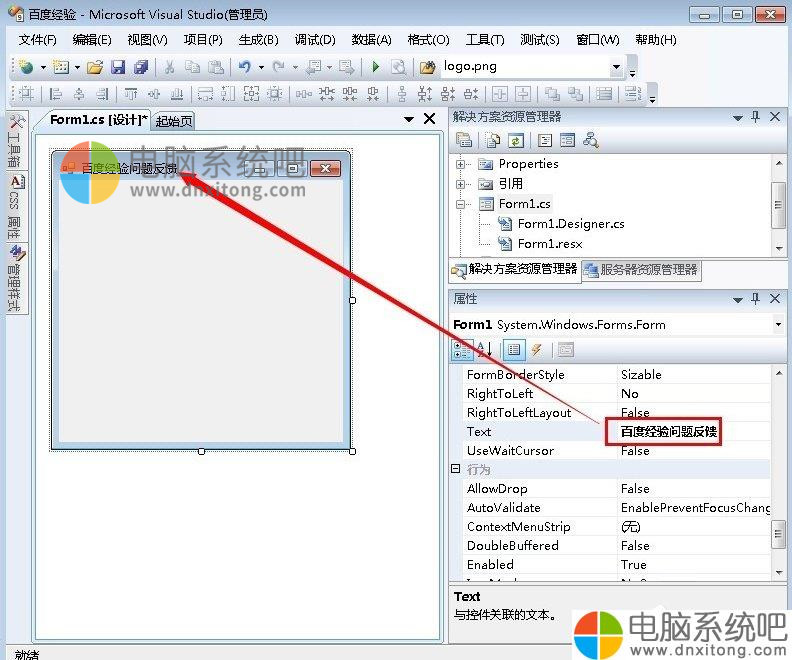Click the Find in Files icon beside logo.png
The height and width of the screenshot is (660, 792).
click(x=427, y=67)
